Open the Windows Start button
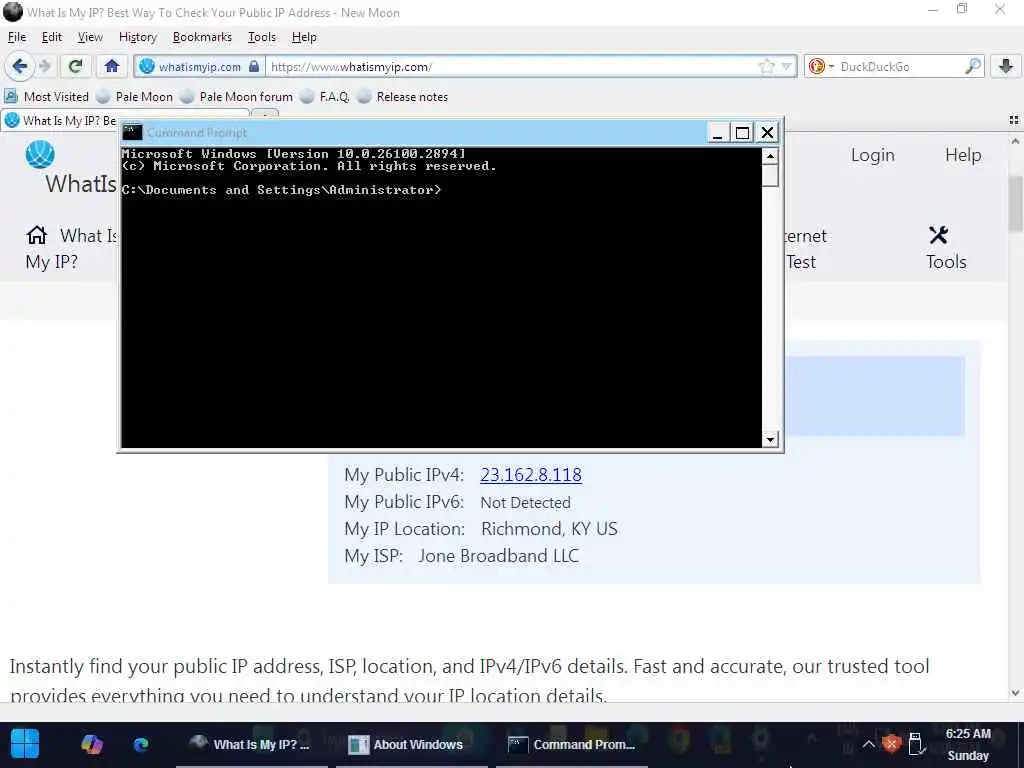This screenshot has height=768, width=1024. [x=25, y=744]
